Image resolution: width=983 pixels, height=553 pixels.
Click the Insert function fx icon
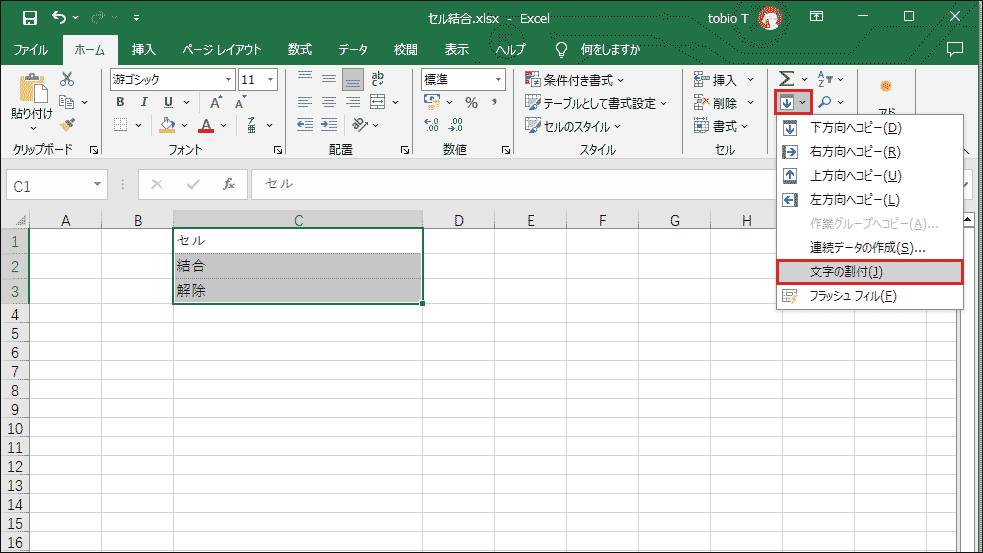(x=229, y=184)
